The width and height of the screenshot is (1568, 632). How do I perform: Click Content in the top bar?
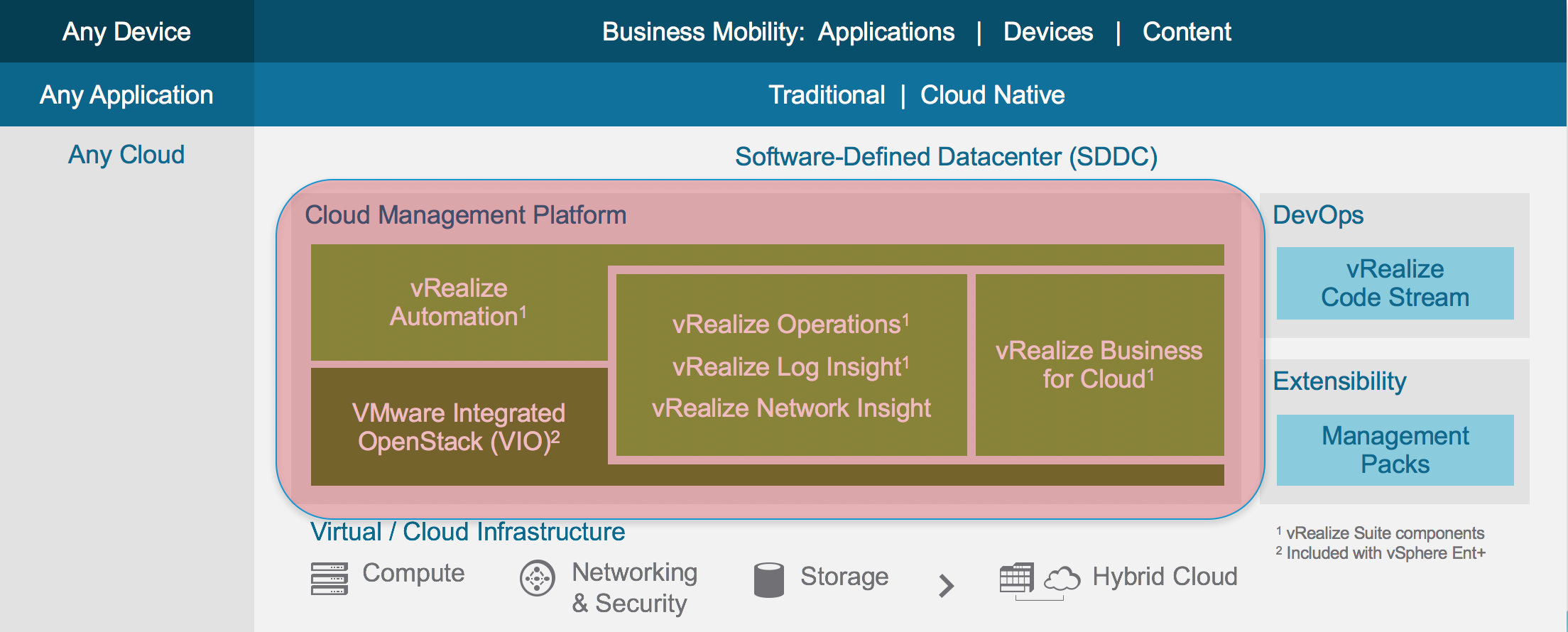pyautogui.click(x=1187, y=32)
